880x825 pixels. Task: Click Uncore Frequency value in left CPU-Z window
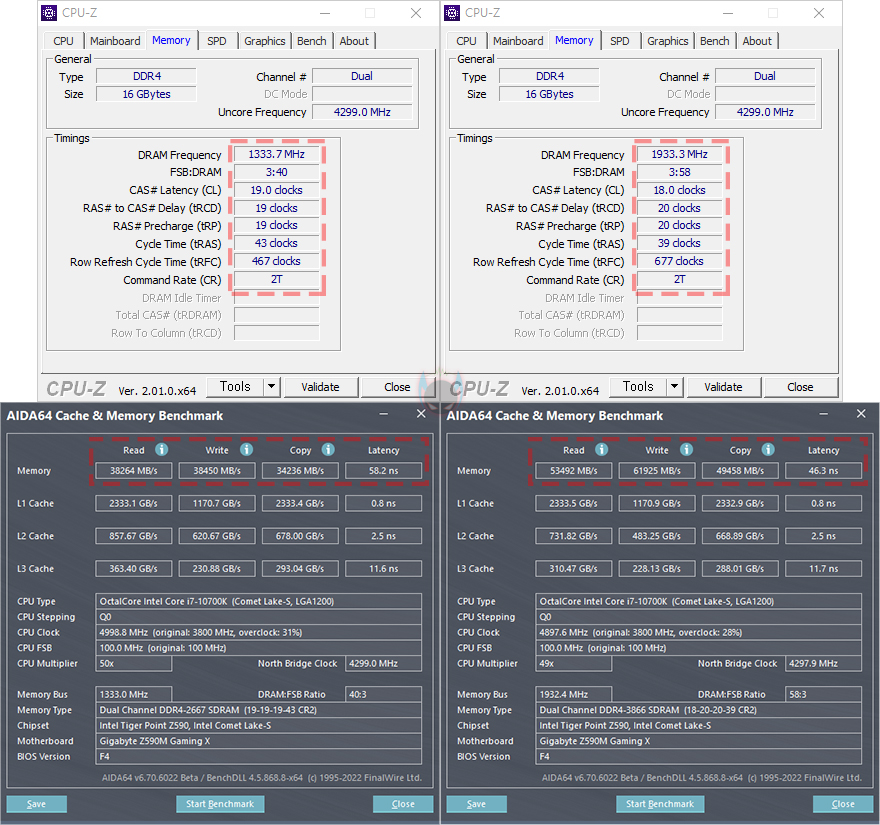click(363, 112)
